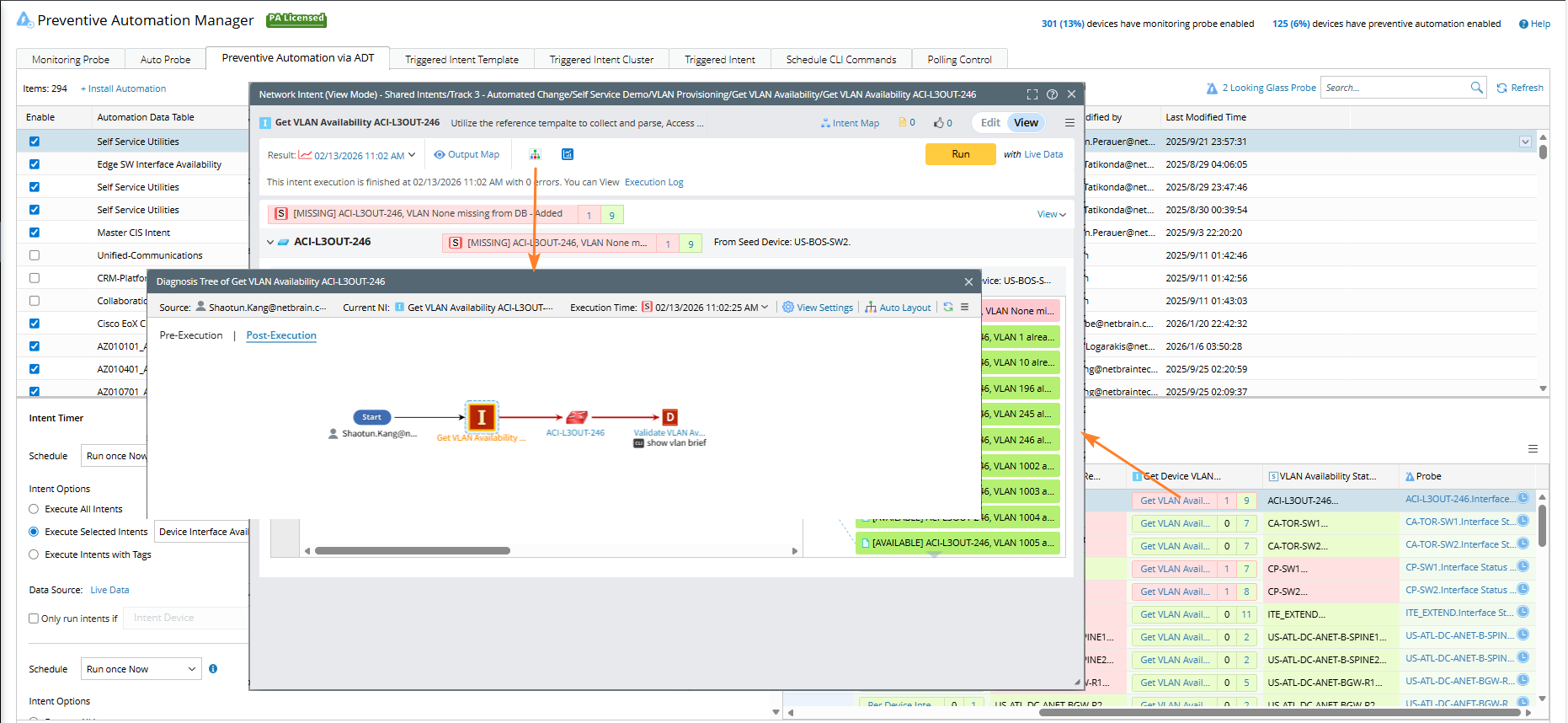This screenshot has width=1568, height=723.
Task: Open the Execution Log link
Action: [x=653, y=182]
